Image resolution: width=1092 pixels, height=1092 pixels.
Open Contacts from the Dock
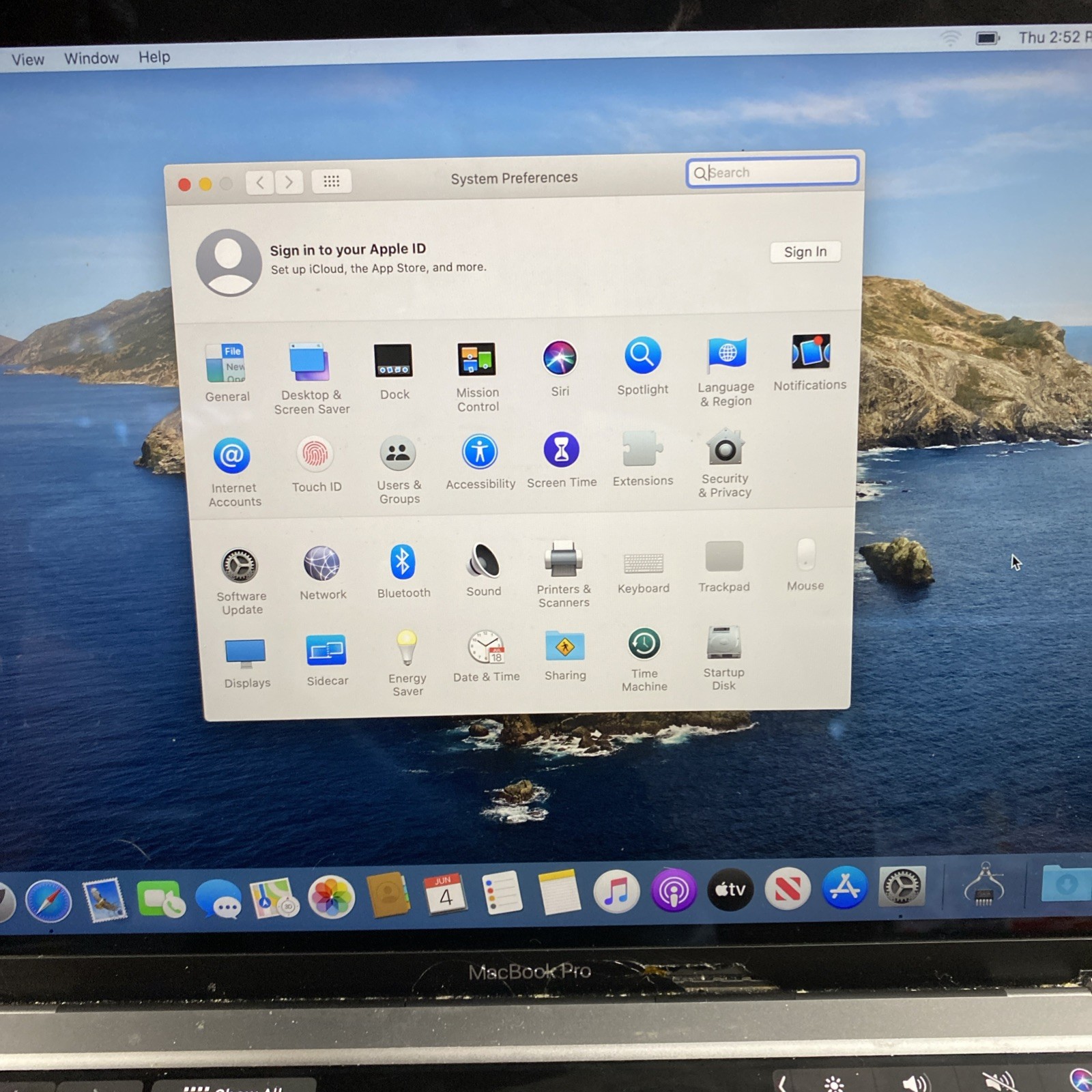[388, 895]
